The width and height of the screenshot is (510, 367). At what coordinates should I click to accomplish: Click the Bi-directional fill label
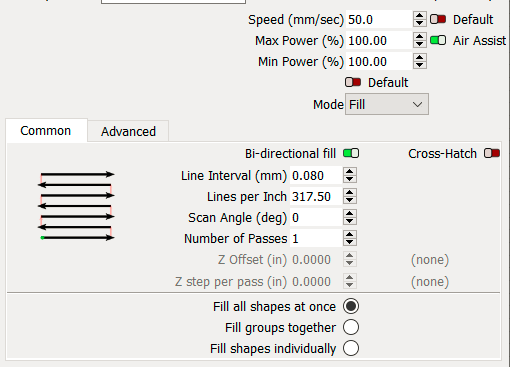290,153
